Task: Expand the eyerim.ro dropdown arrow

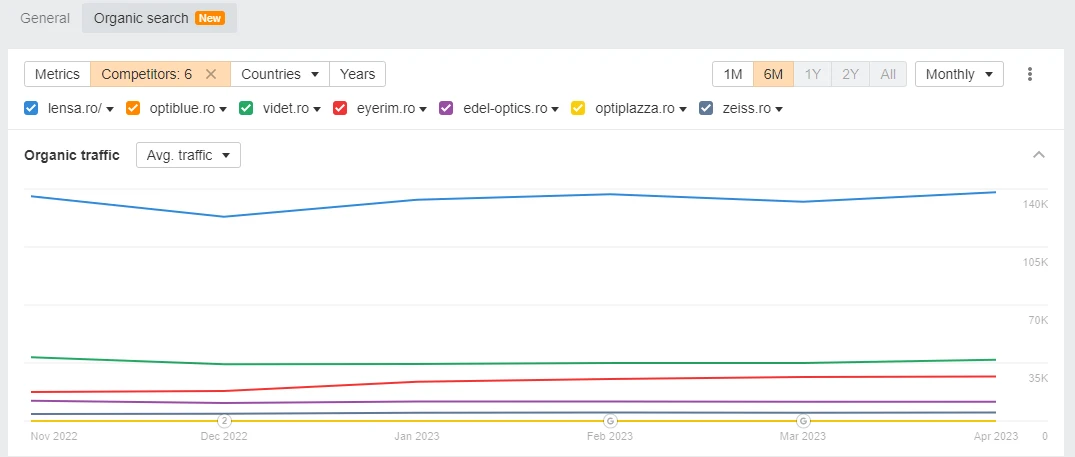Action: pyautogui.click(x=423, y=109)
